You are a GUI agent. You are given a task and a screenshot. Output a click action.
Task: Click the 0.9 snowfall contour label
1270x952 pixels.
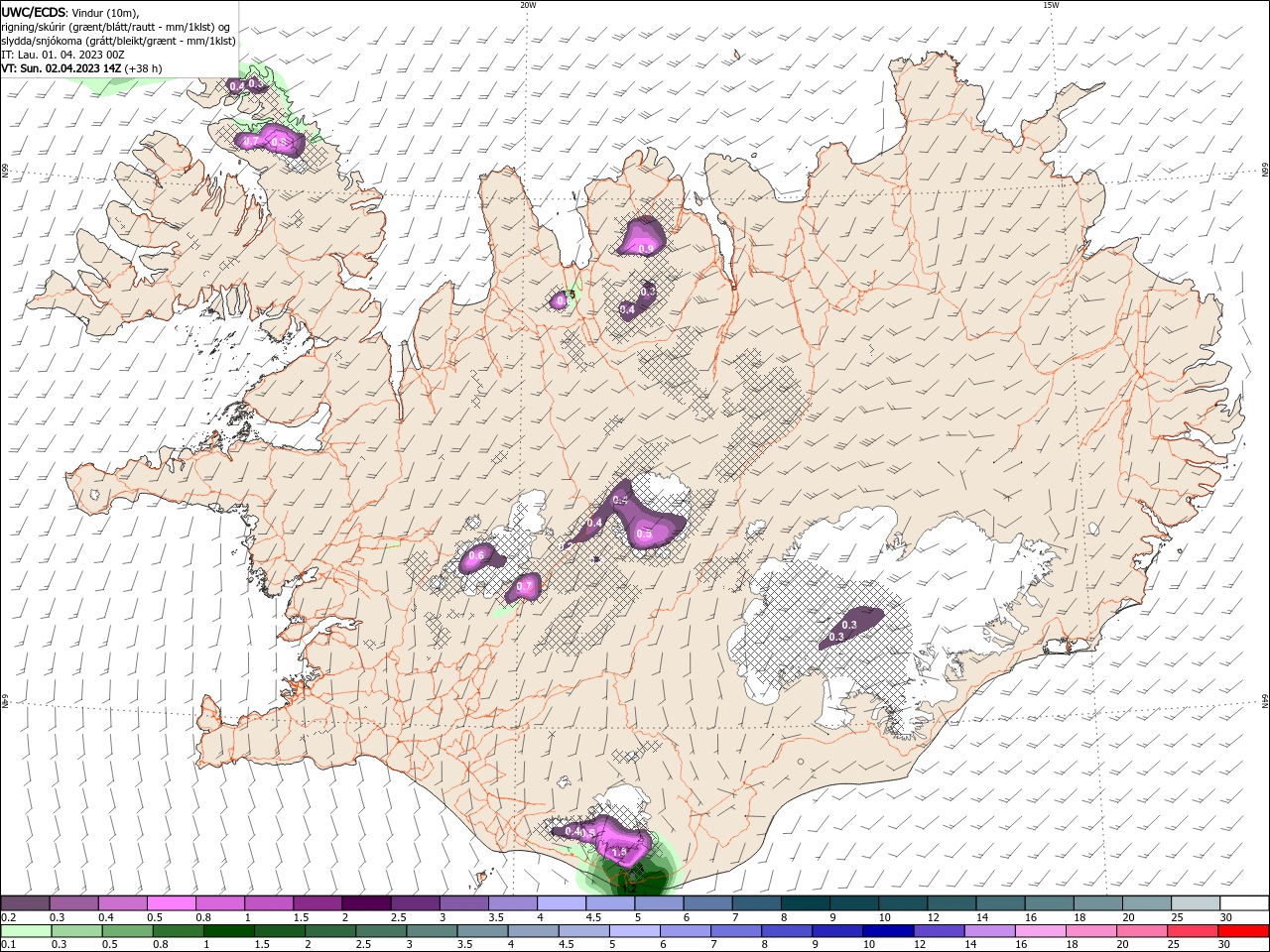click(x=646, y=249)
